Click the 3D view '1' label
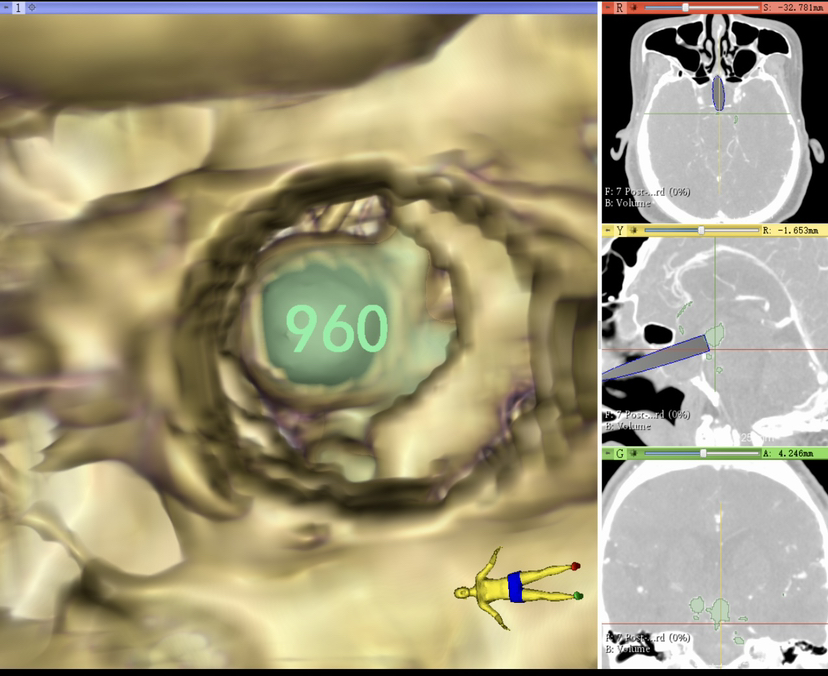The width and height of the screenshot is (828, 676). (17, 7)
